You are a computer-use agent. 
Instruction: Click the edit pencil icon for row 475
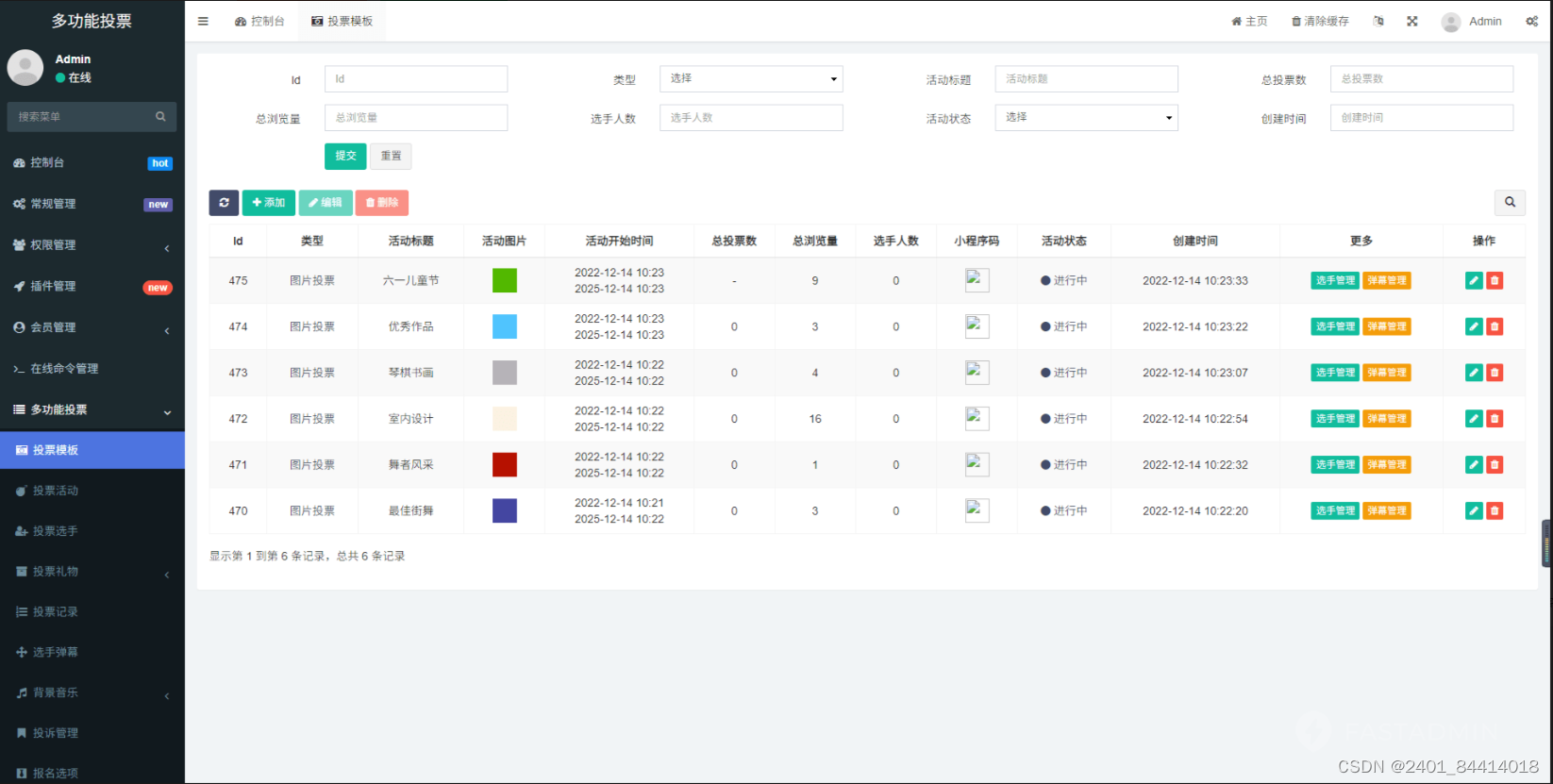point(1474,280)
